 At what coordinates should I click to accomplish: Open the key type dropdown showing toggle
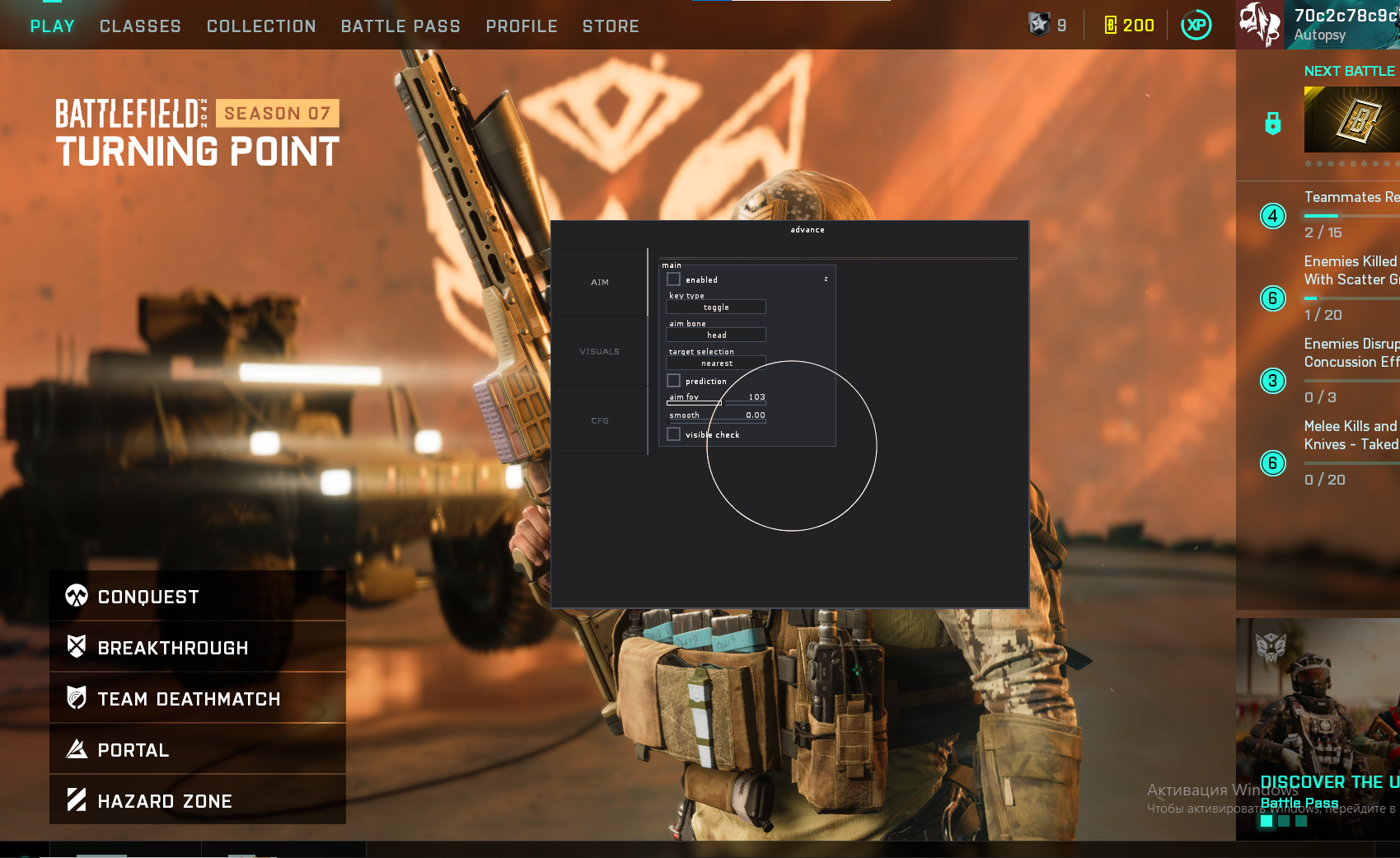click(716, 307)
